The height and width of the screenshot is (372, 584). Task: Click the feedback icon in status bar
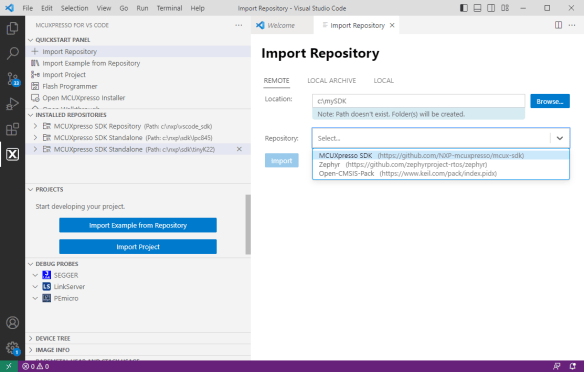(556, 366)
